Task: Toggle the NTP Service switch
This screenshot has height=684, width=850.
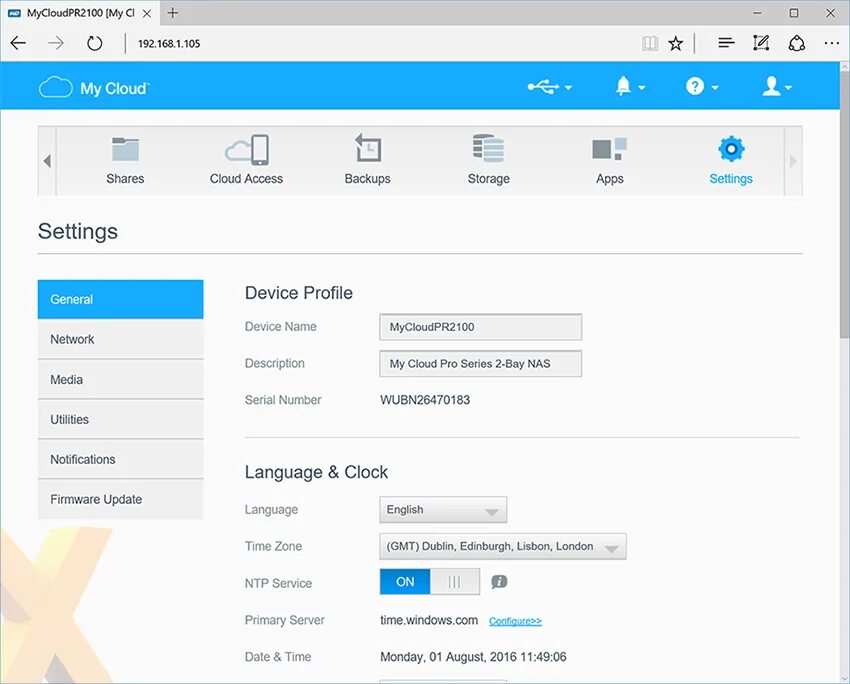Action: (429, 582)
